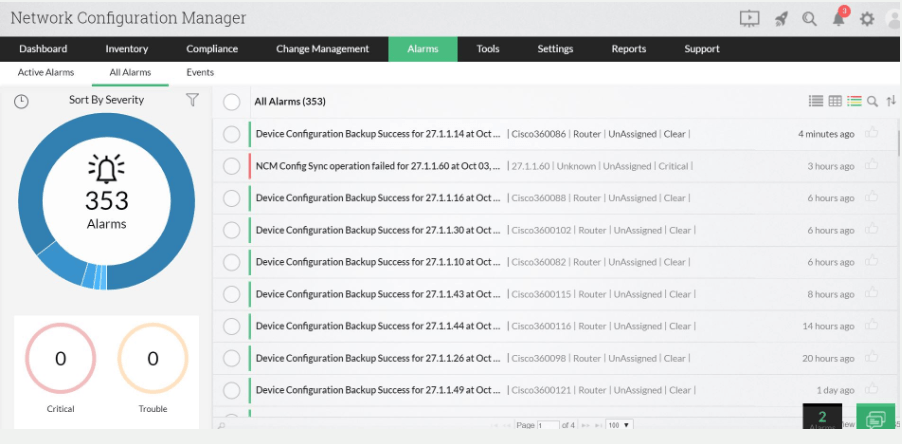Open the presentation video icon in header

[x=749, y=18]
